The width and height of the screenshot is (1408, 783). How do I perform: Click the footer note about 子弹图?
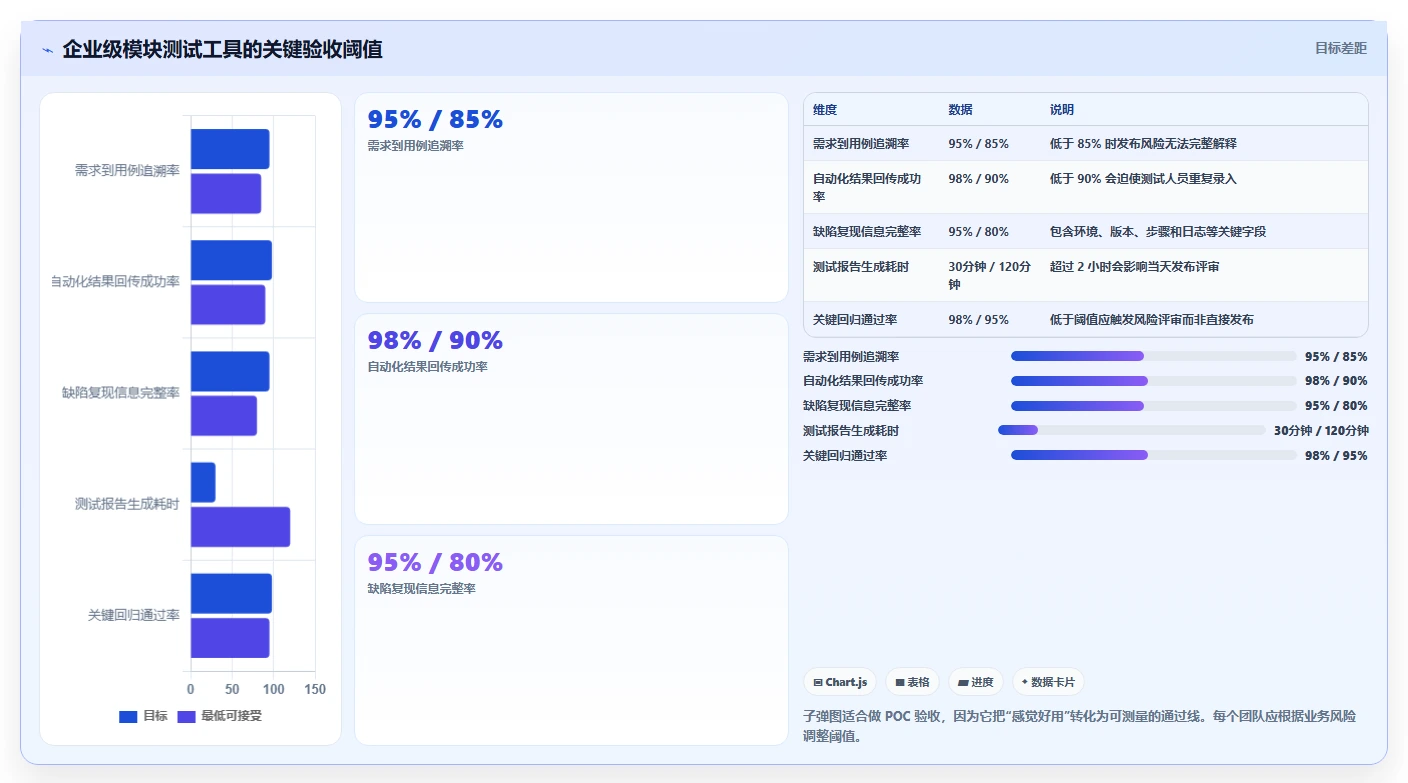1085,726
